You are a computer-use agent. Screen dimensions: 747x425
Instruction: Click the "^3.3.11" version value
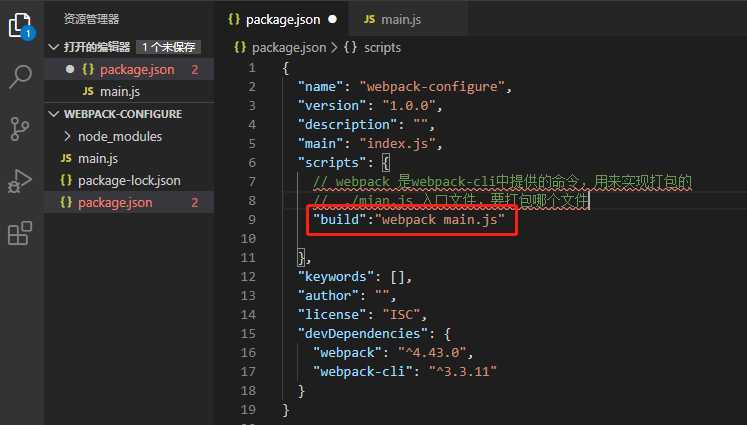(462, 371)
